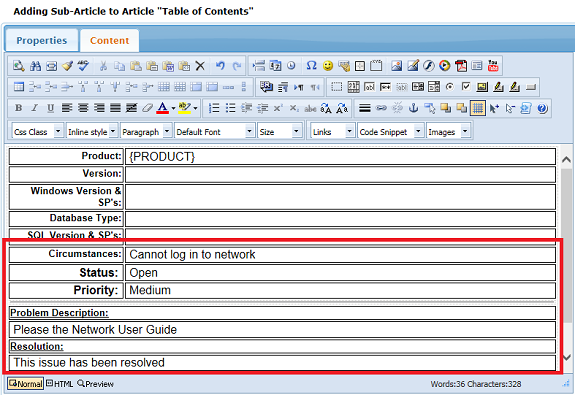This screenshot has height=395, width=575.
Task: Toggle subscript formatting
Action: point(294,108)
